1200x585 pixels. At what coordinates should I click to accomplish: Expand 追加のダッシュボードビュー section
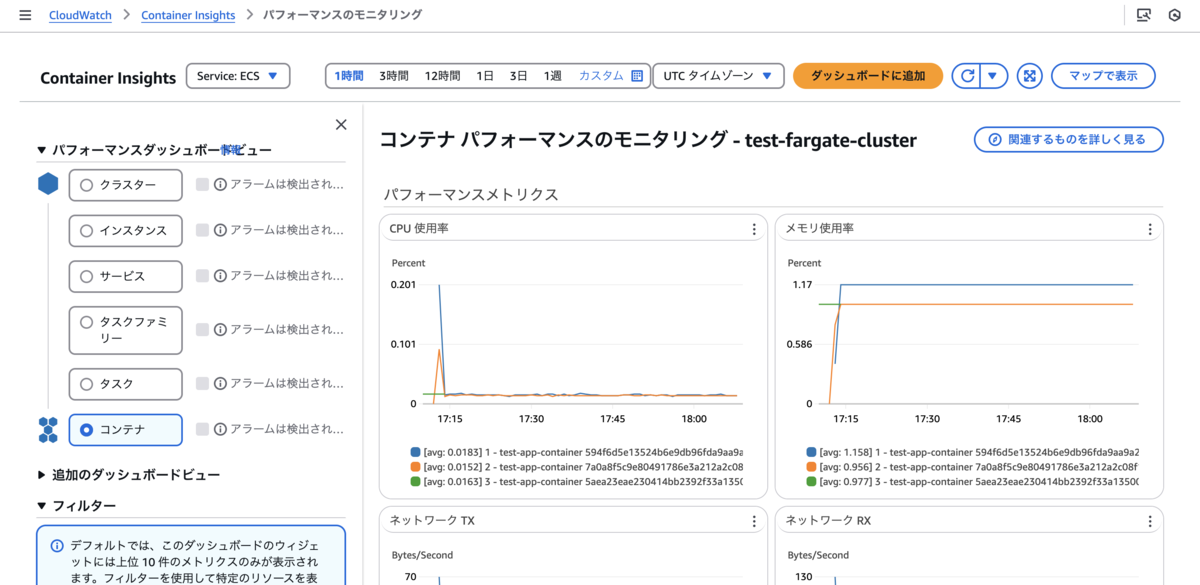point(42,475)
